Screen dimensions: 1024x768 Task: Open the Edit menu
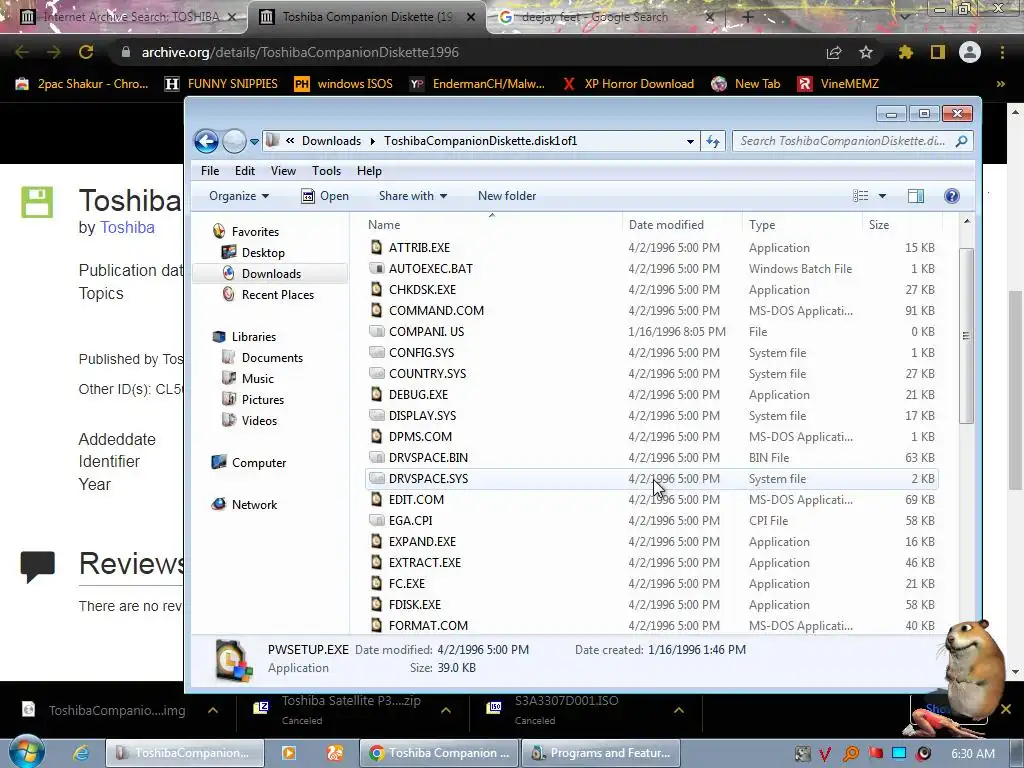click(x=245, y=170)
